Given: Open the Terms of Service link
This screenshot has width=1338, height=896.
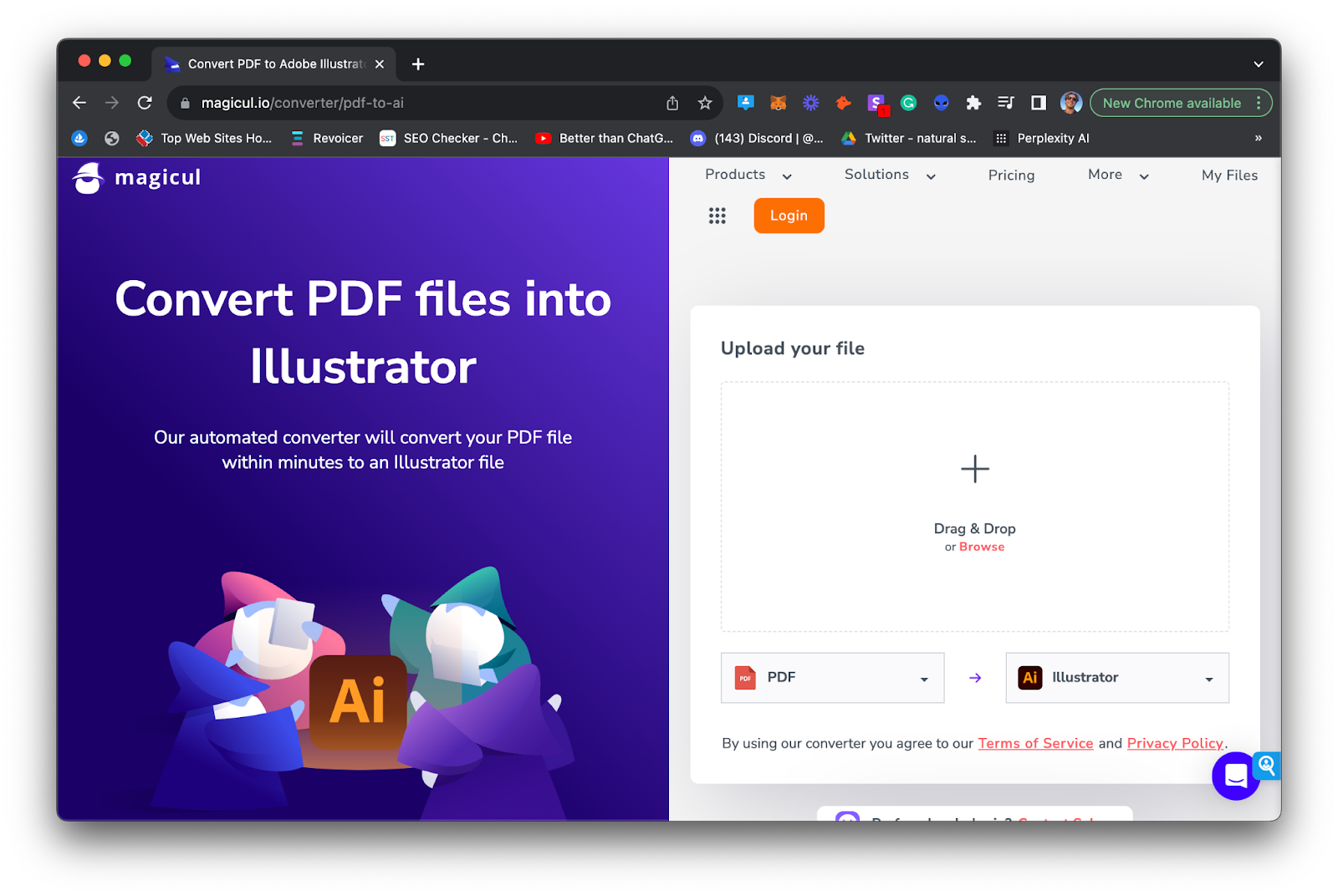Looking at the screenshot, I should coord(1035,743).
